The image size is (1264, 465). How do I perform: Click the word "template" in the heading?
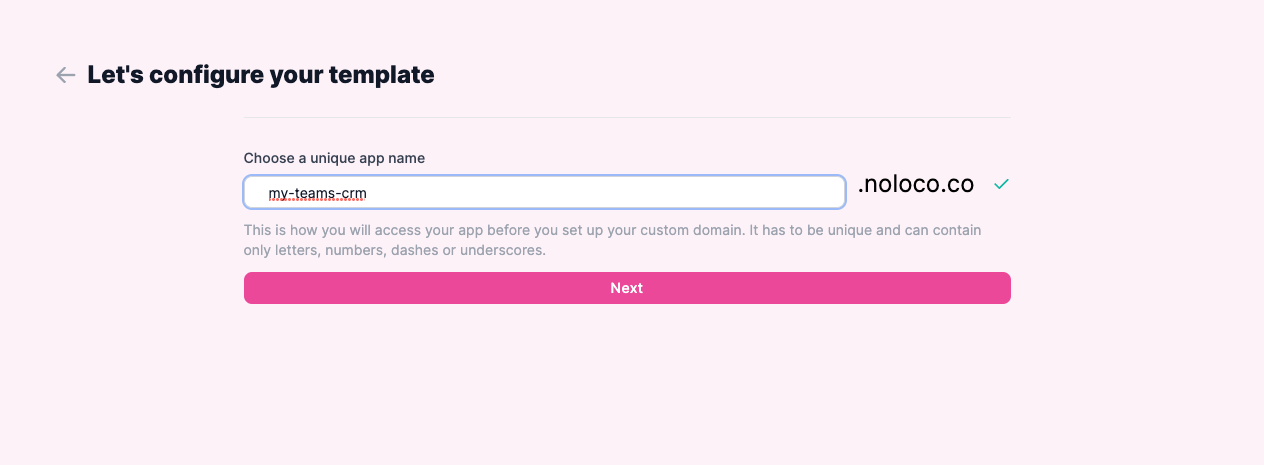384,75
